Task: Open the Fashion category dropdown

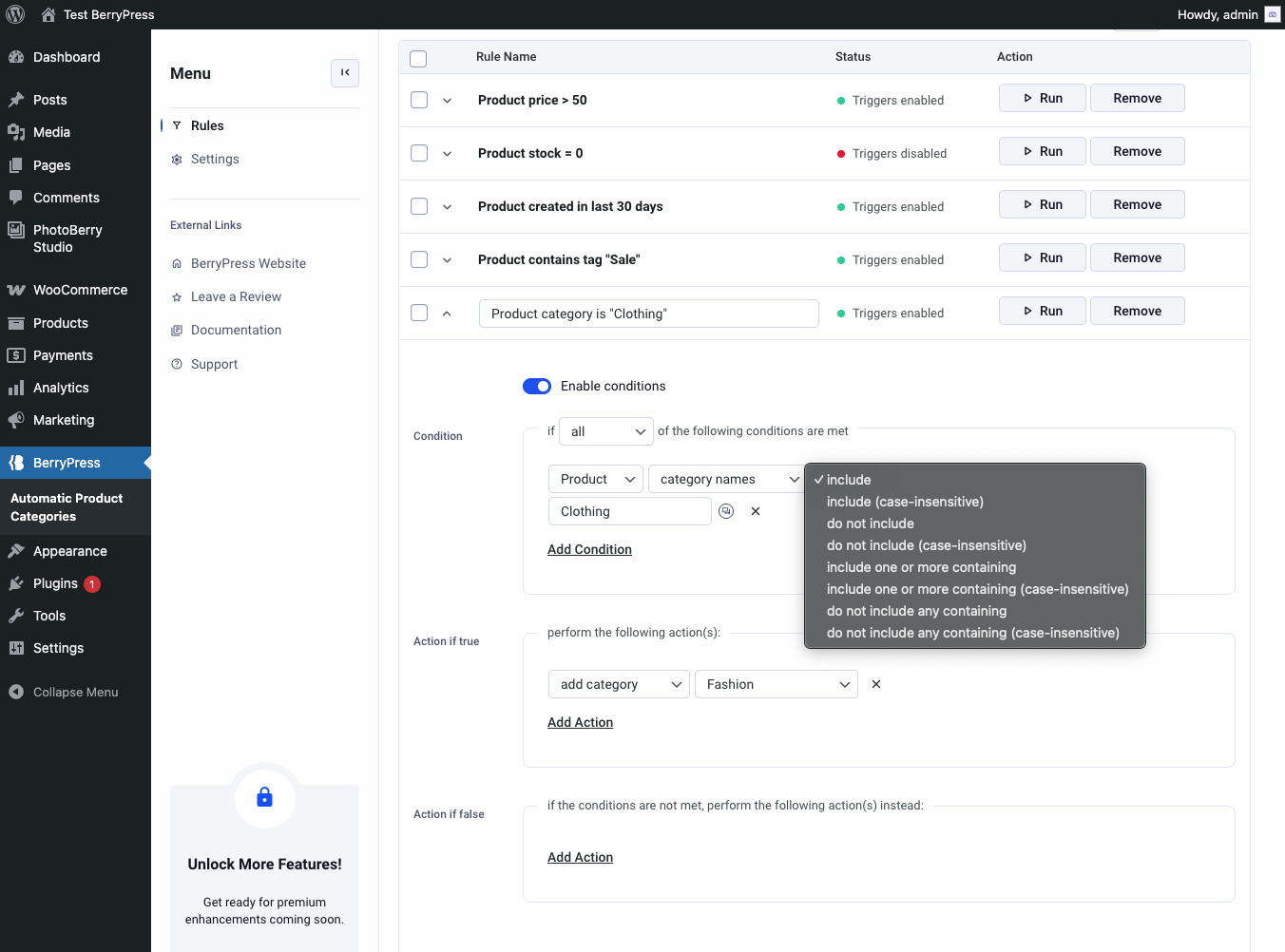Action: tap(777, 684)
